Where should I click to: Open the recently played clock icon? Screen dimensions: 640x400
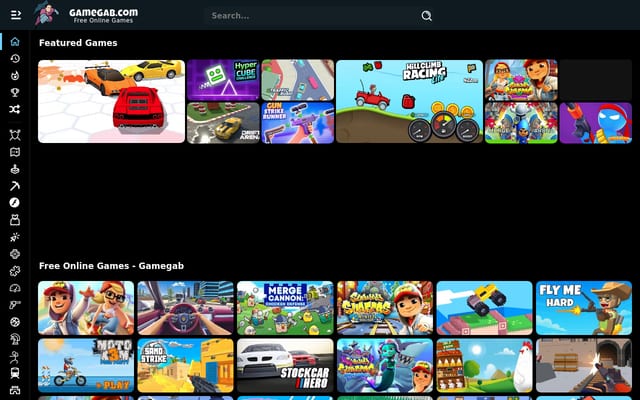(15, 58)
